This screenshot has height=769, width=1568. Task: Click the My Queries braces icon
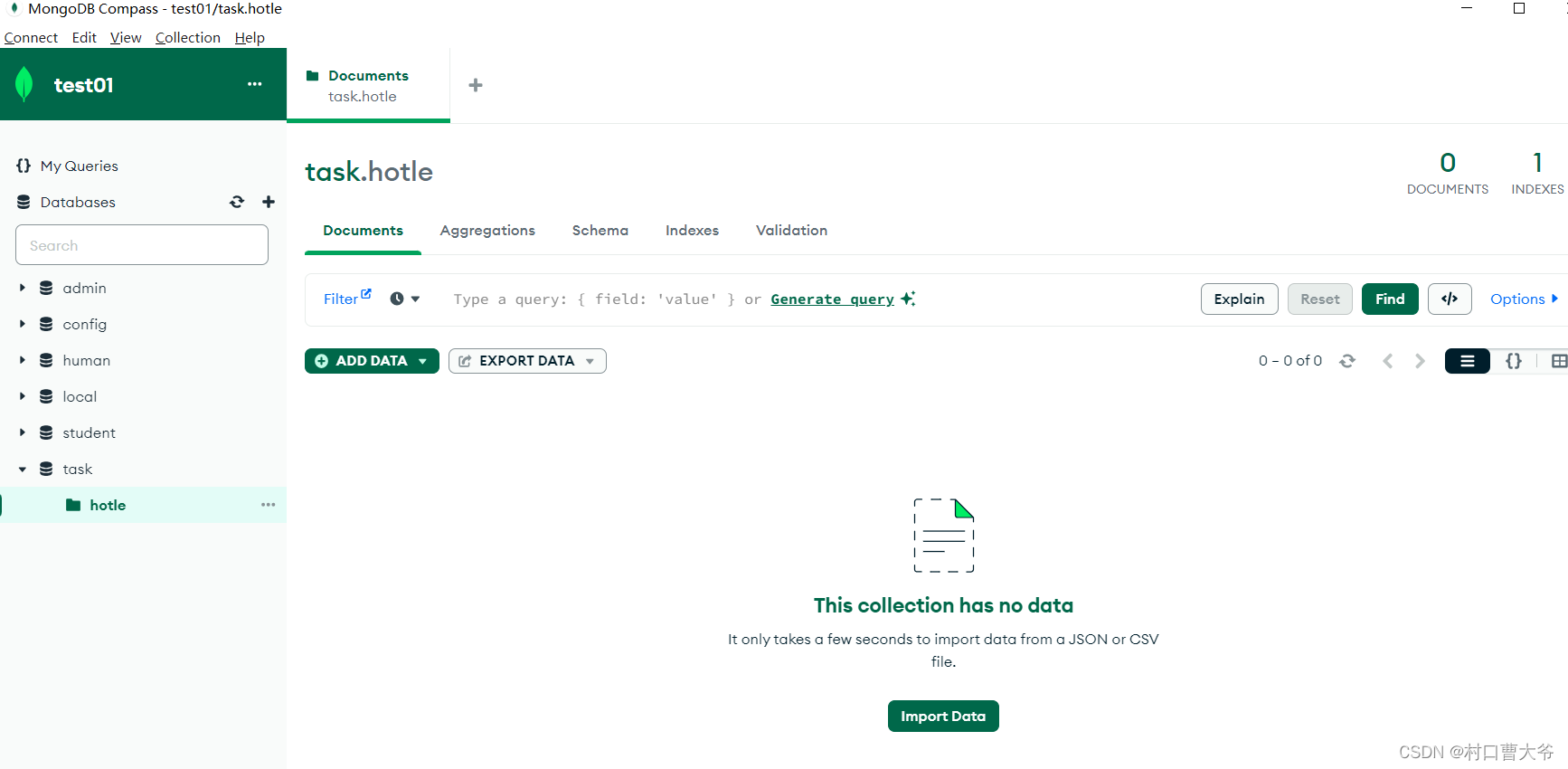click(24, 166)
